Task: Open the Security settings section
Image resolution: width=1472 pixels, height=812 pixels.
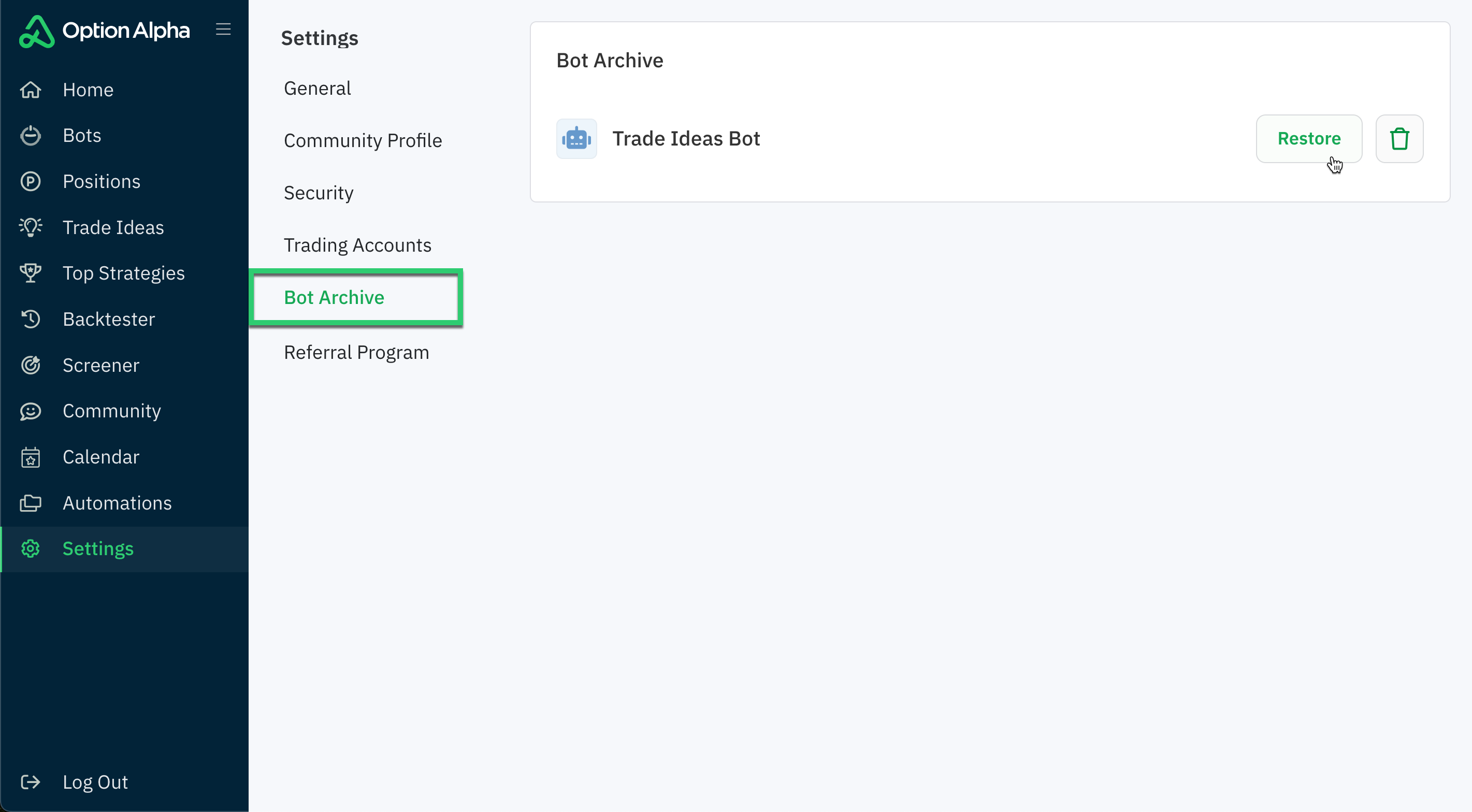Action: pos(319,193)
